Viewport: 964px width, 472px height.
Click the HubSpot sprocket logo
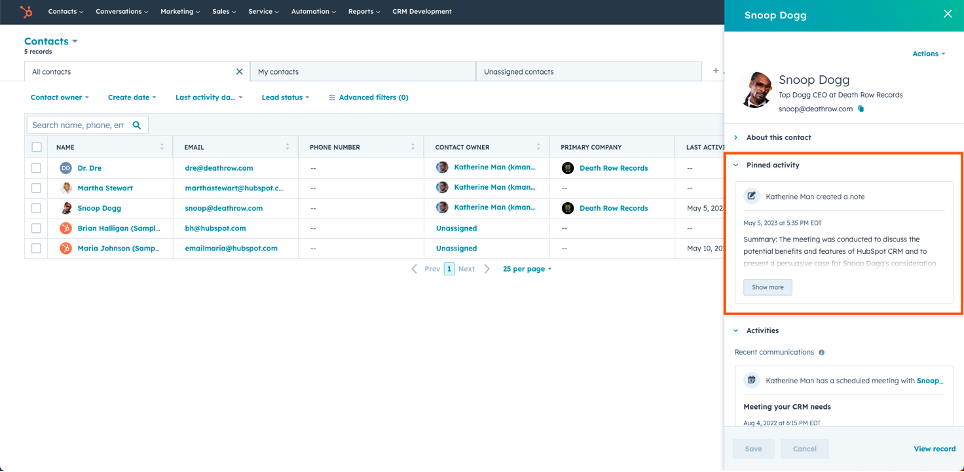[26, 12]
